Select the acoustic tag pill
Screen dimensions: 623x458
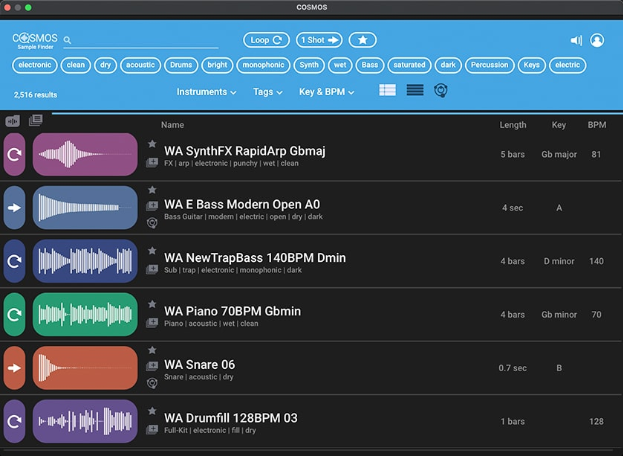140,65
